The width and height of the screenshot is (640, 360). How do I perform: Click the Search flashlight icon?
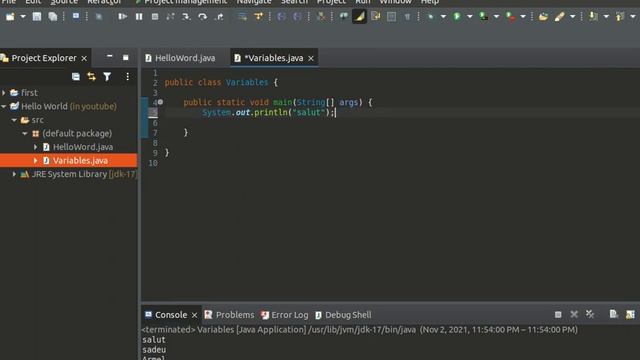(559, 17)
